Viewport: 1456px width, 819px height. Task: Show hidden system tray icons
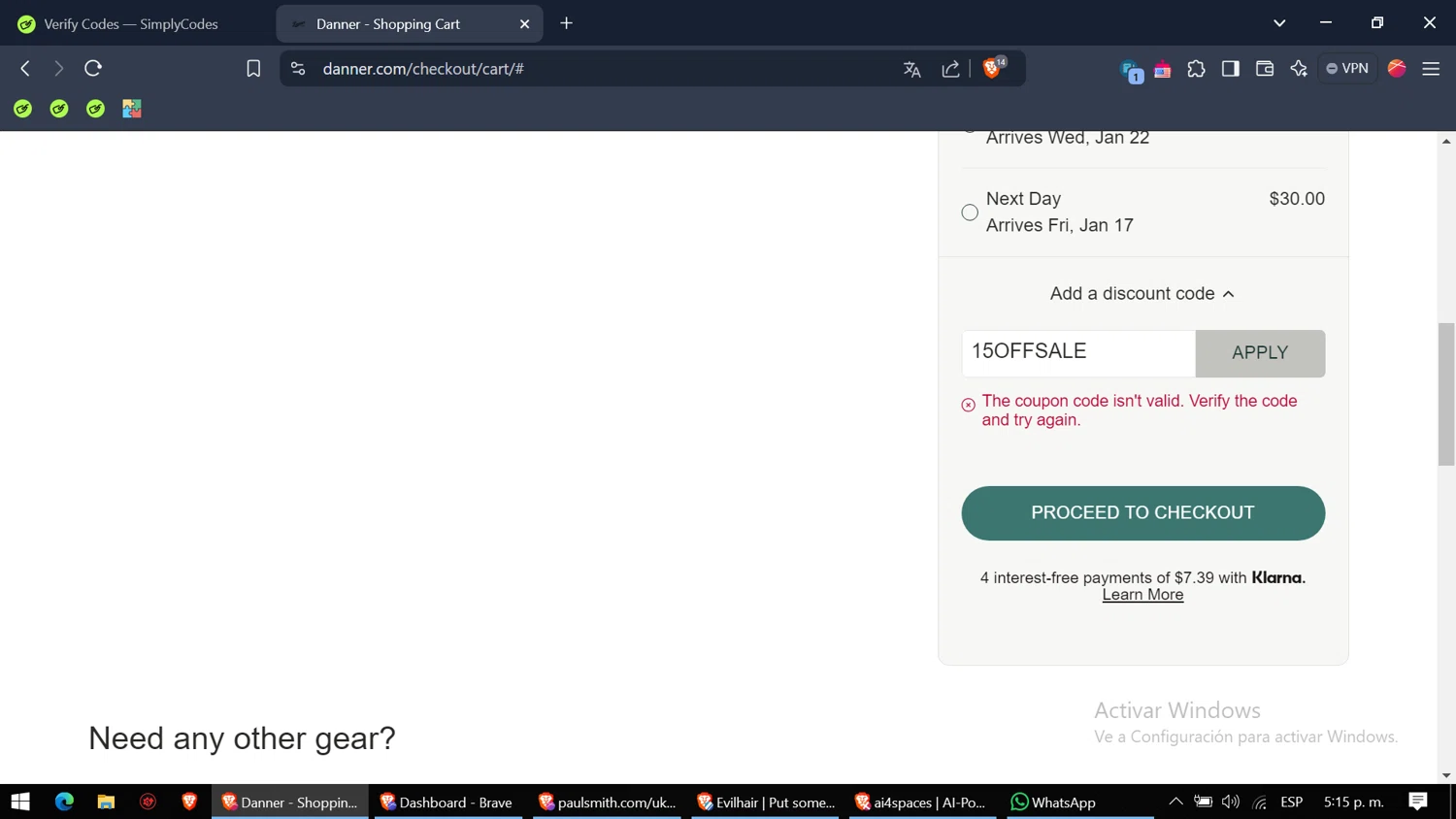click(x=1175, y=802)
